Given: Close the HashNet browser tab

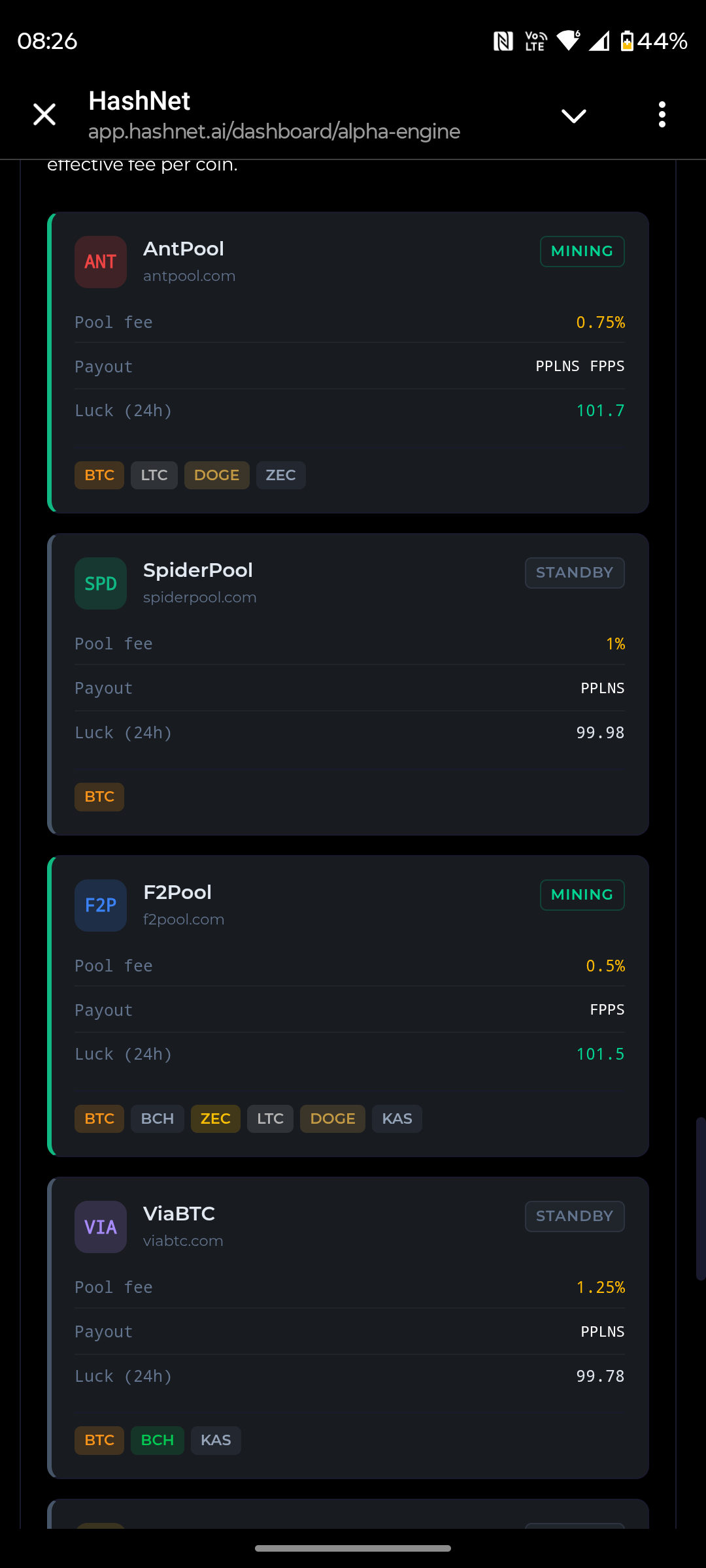Looking at the screenshot, I should click(x=44, y=115).
